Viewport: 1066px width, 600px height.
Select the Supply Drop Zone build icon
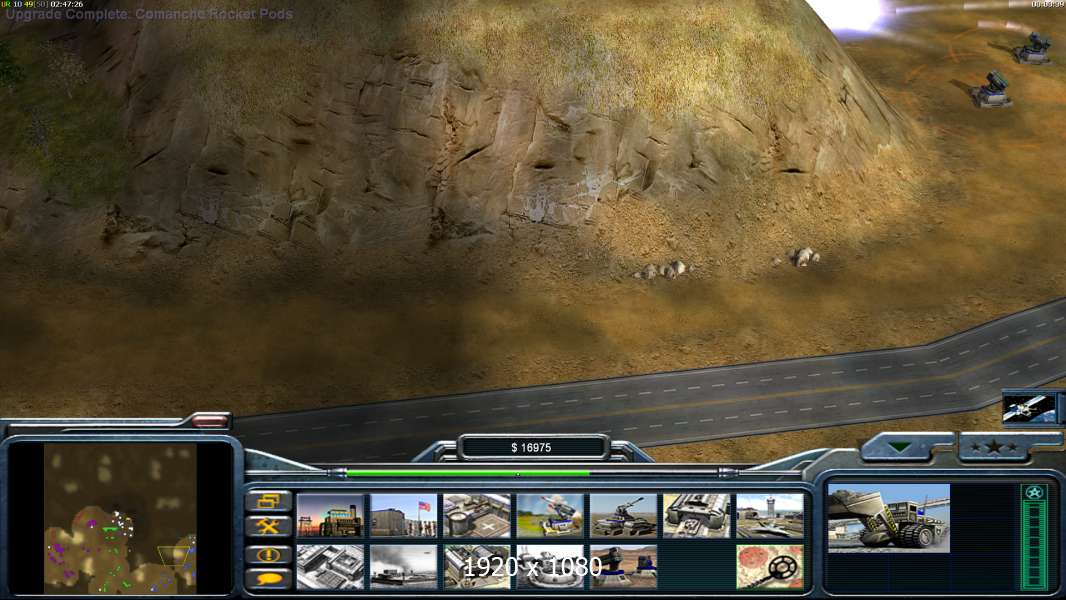pos(403,566)
